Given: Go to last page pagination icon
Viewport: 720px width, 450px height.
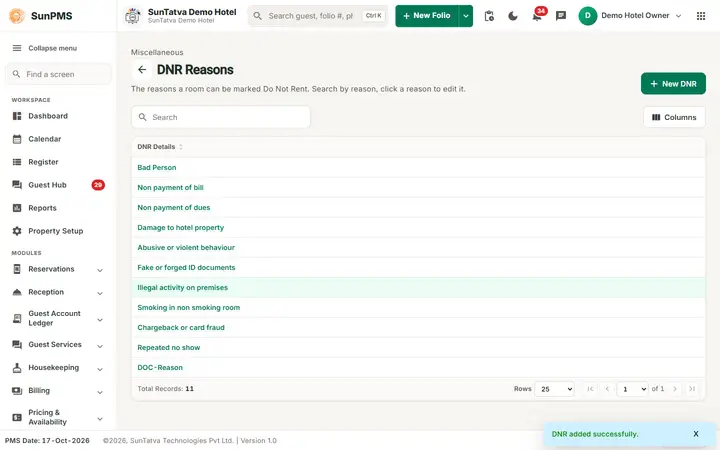Looking at the screenshot, I should pos(692,389).
